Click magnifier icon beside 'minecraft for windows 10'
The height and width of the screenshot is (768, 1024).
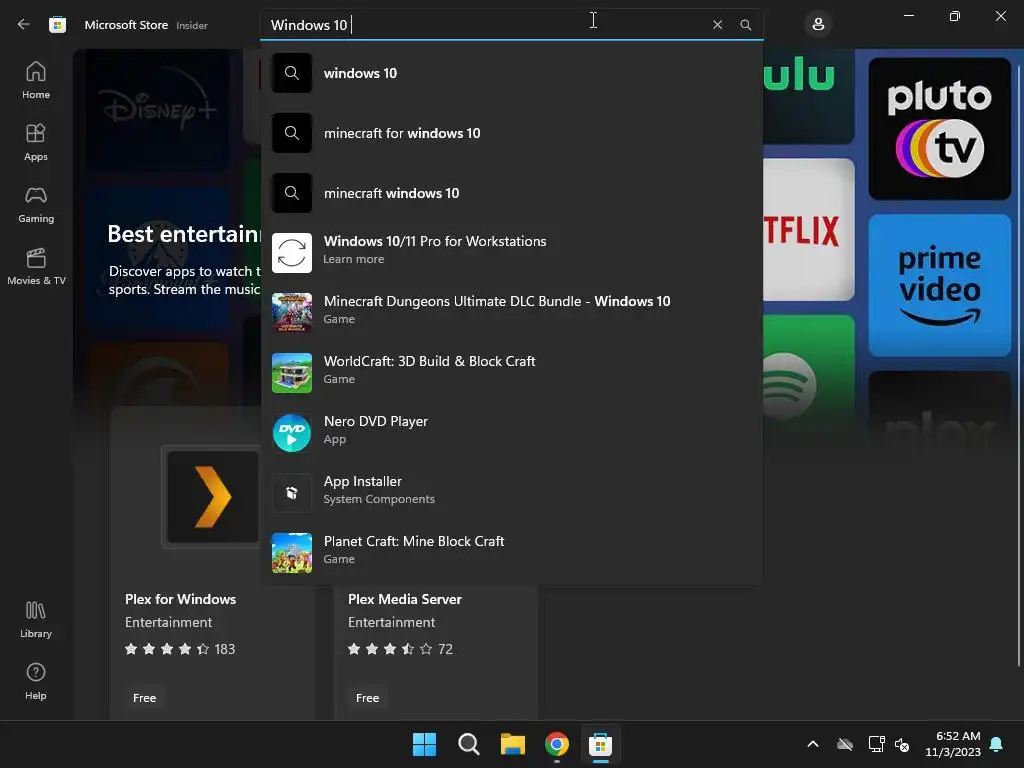[292, 133]
